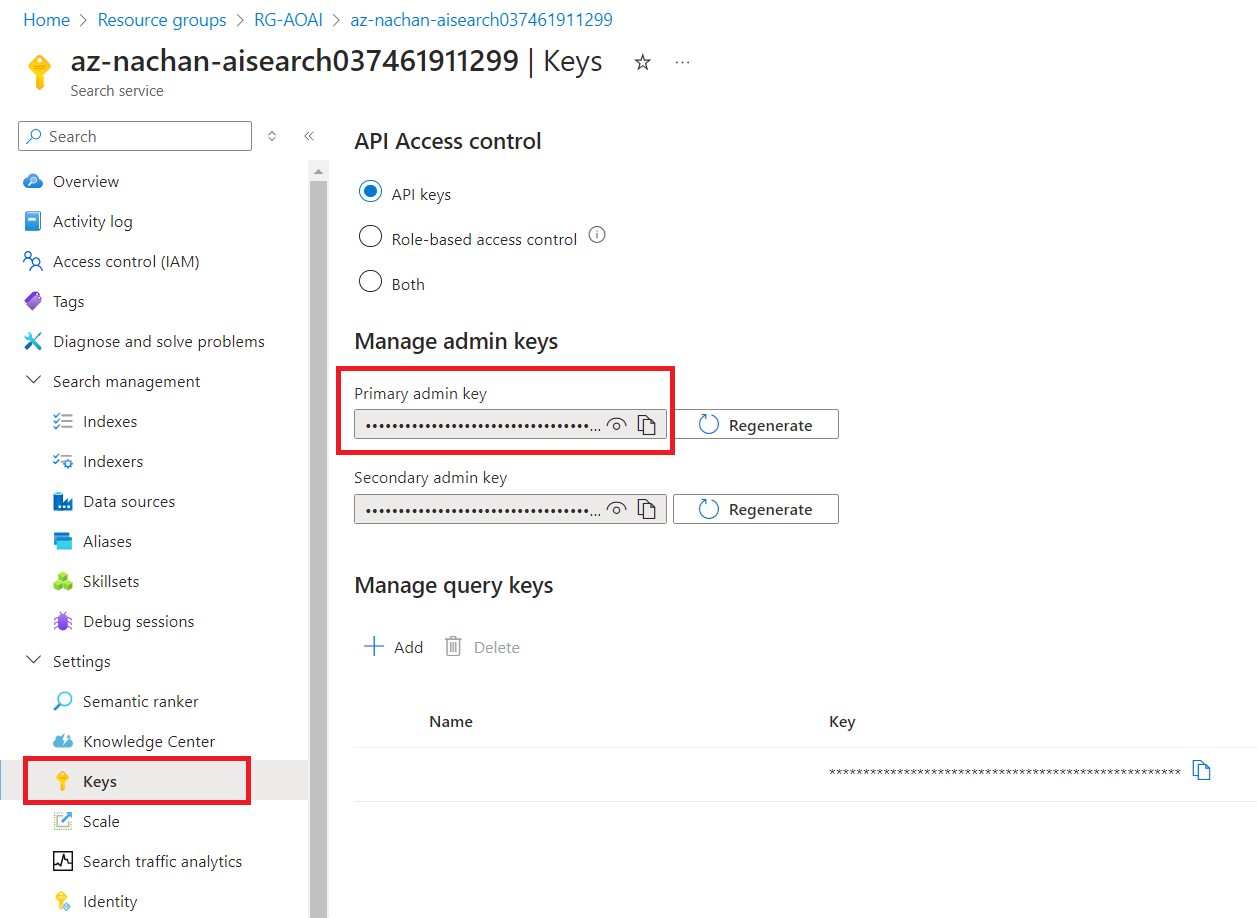
Task: Open Indexes in the sidebar
Action: click(110, 421)
